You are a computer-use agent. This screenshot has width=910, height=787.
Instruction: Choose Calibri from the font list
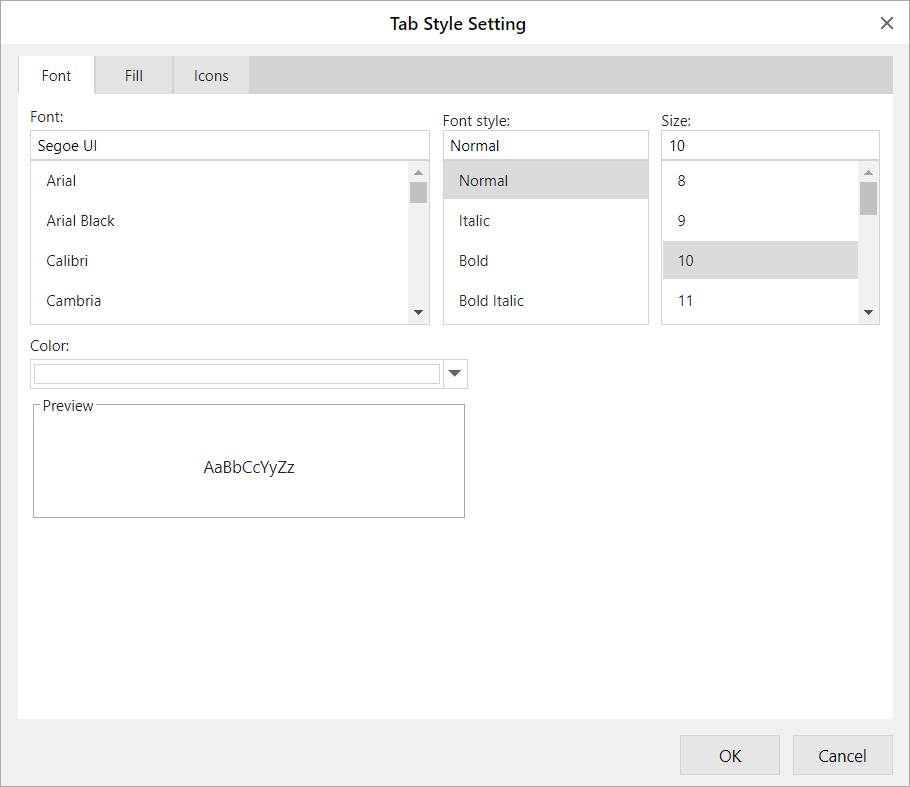pyautogui.click(x=220, y=261)
